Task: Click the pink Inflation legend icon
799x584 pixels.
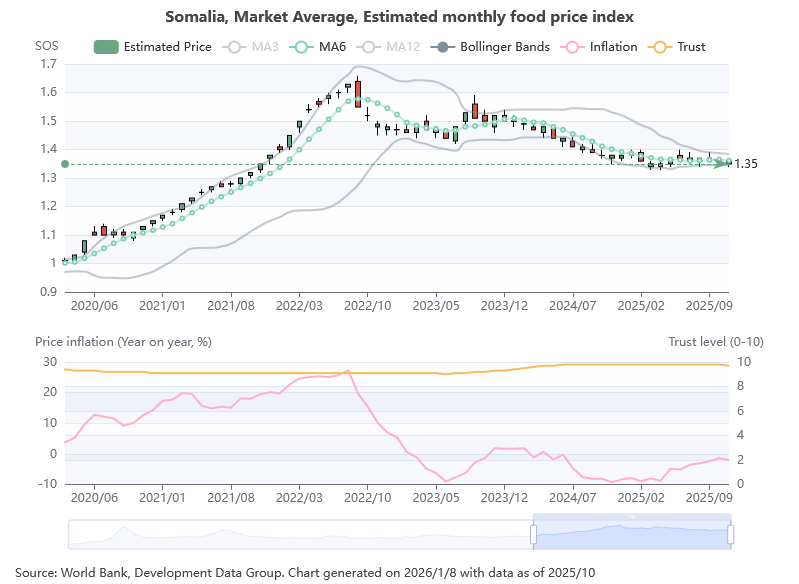Action: (574, 47)
